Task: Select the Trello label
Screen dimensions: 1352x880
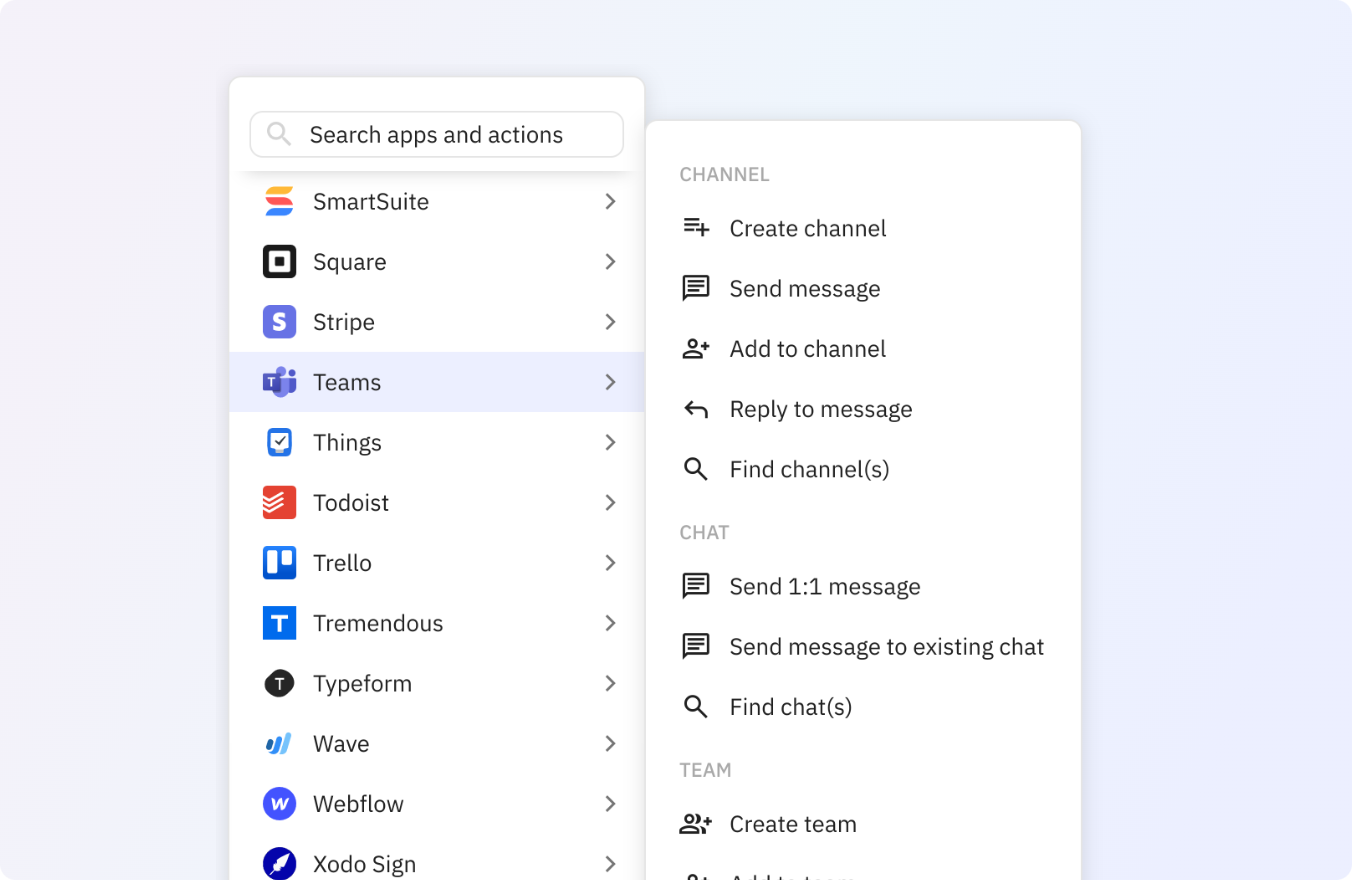Action: point(342,563)
